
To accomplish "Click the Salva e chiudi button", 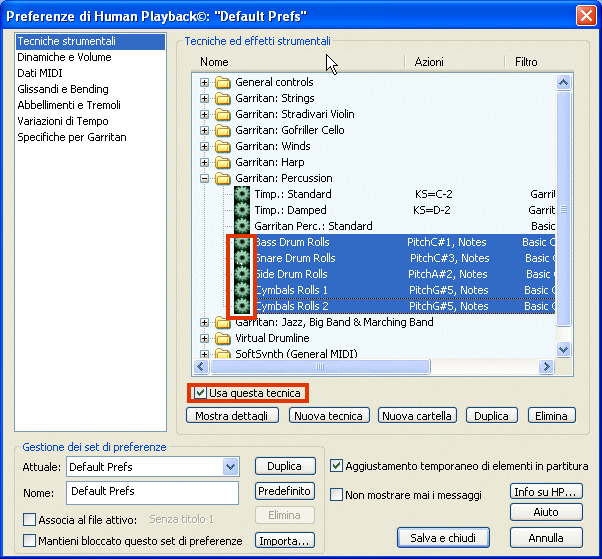I will click(x=443, y=538).
